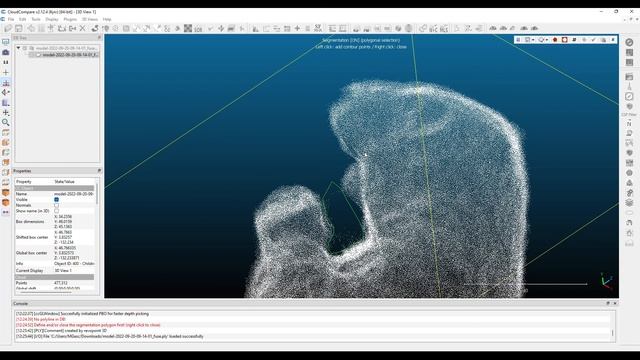
Task: Undock the Properties panel
Action: point(99,171)
